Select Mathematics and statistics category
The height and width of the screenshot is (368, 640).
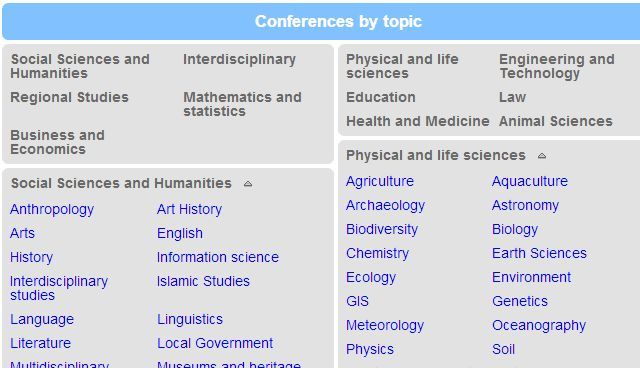click(242, 104)
